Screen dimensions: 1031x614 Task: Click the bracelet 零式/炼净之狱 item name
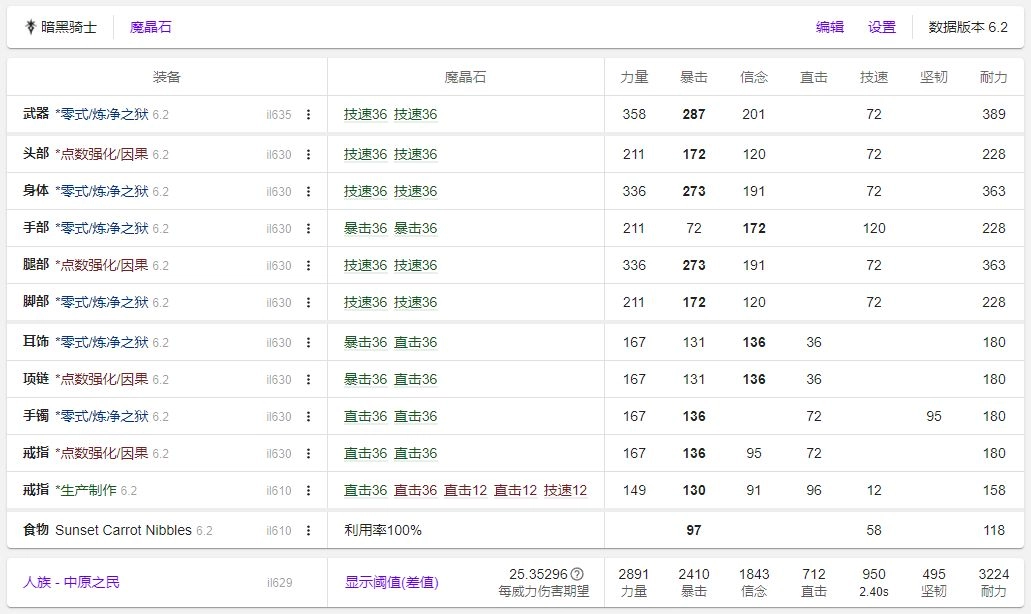[102, 416]
